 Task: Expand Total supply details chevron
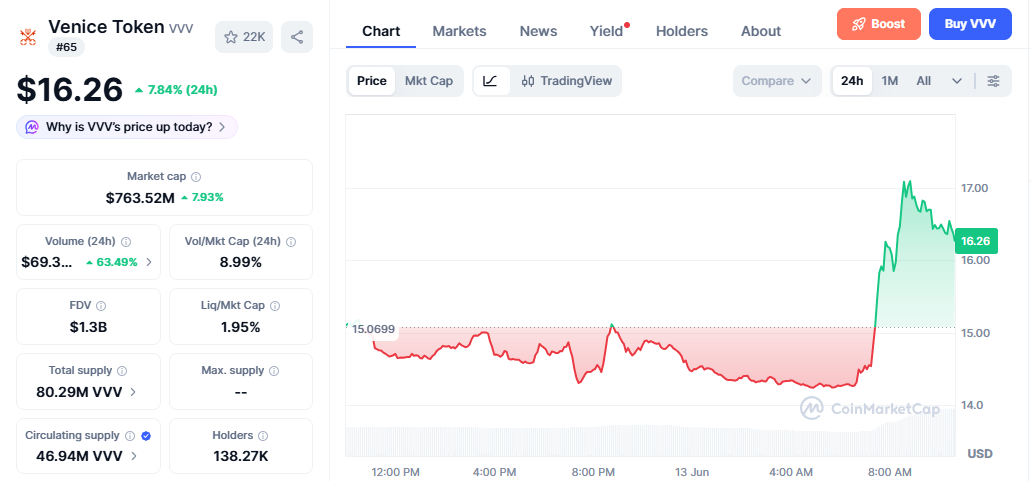click(x=133, y=392)
